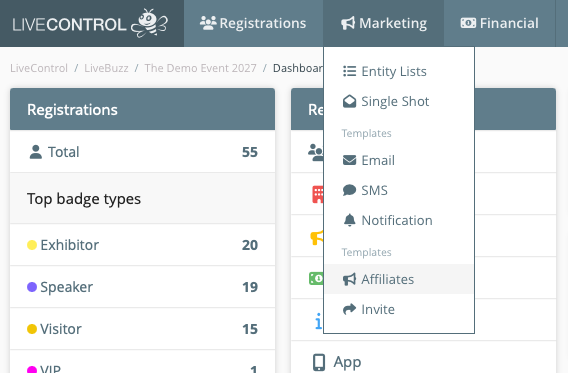568x373 pixels.
Task: Collapse the Marketing dropdown menu
Action: click(384, 23)
